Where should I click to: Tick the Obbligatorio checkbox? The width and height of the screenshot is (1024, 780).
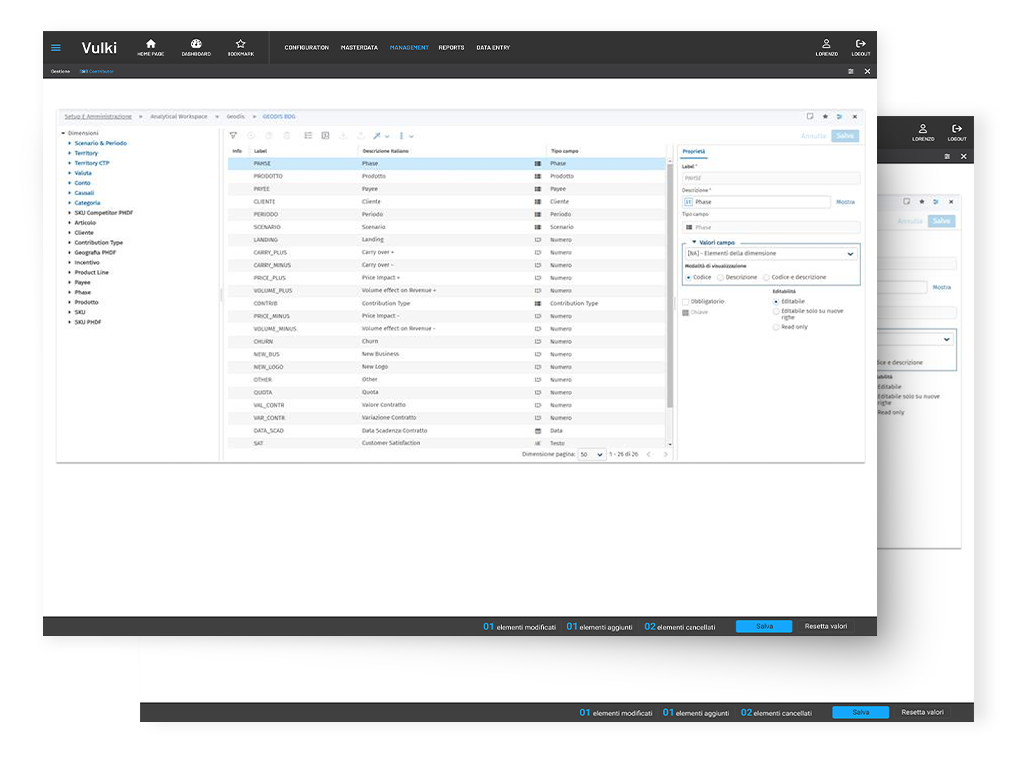pyautogui.click(x=685, y=301)
